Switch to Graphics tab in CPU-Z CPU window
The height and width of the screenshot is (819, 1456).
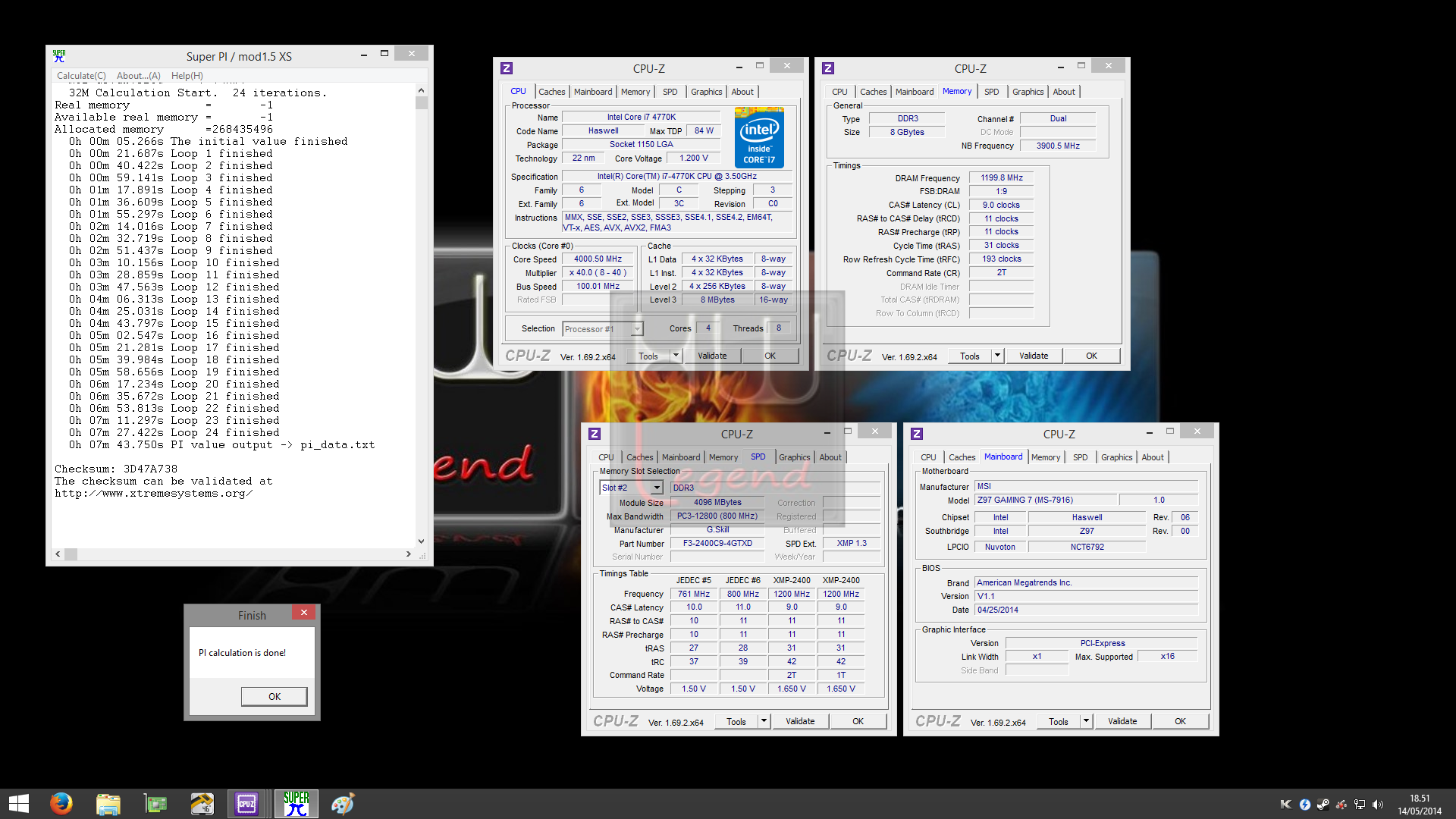pyautogui.click(x=707, y=92)
